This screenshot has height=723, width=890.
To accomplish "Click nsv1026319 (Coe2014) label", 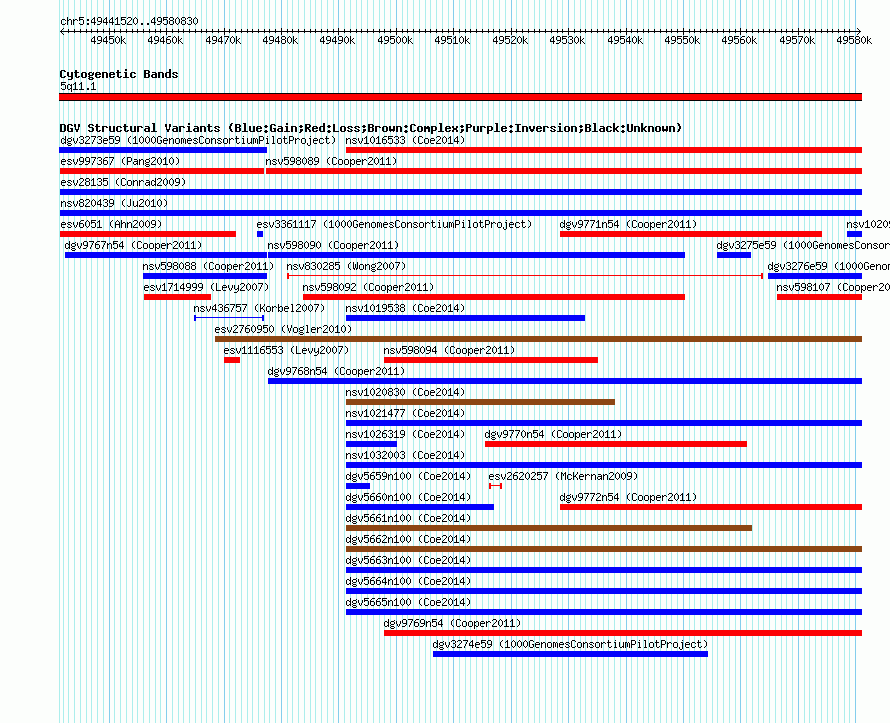I will click(405, 434).
